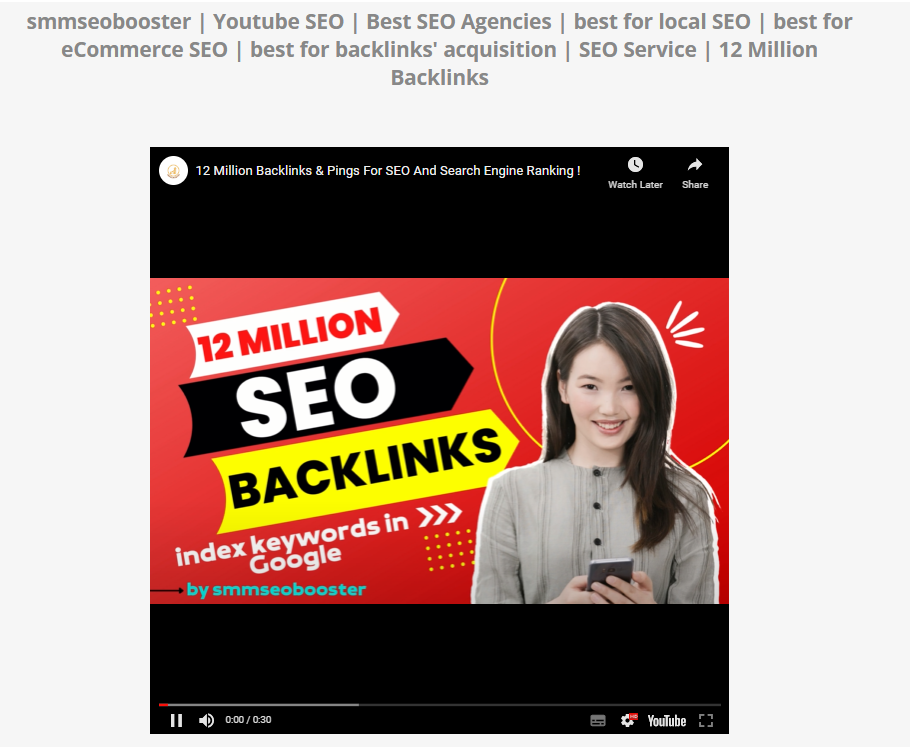Enter fullscreen mode
910x747 pixels.
click(705, 719)
